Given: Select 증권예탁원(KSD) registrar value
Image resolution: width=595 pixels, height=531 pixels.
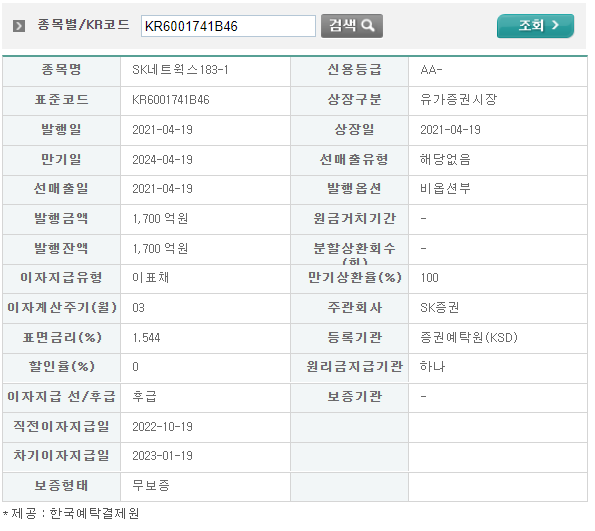Looking at the screenshot, I should point(469,337).
